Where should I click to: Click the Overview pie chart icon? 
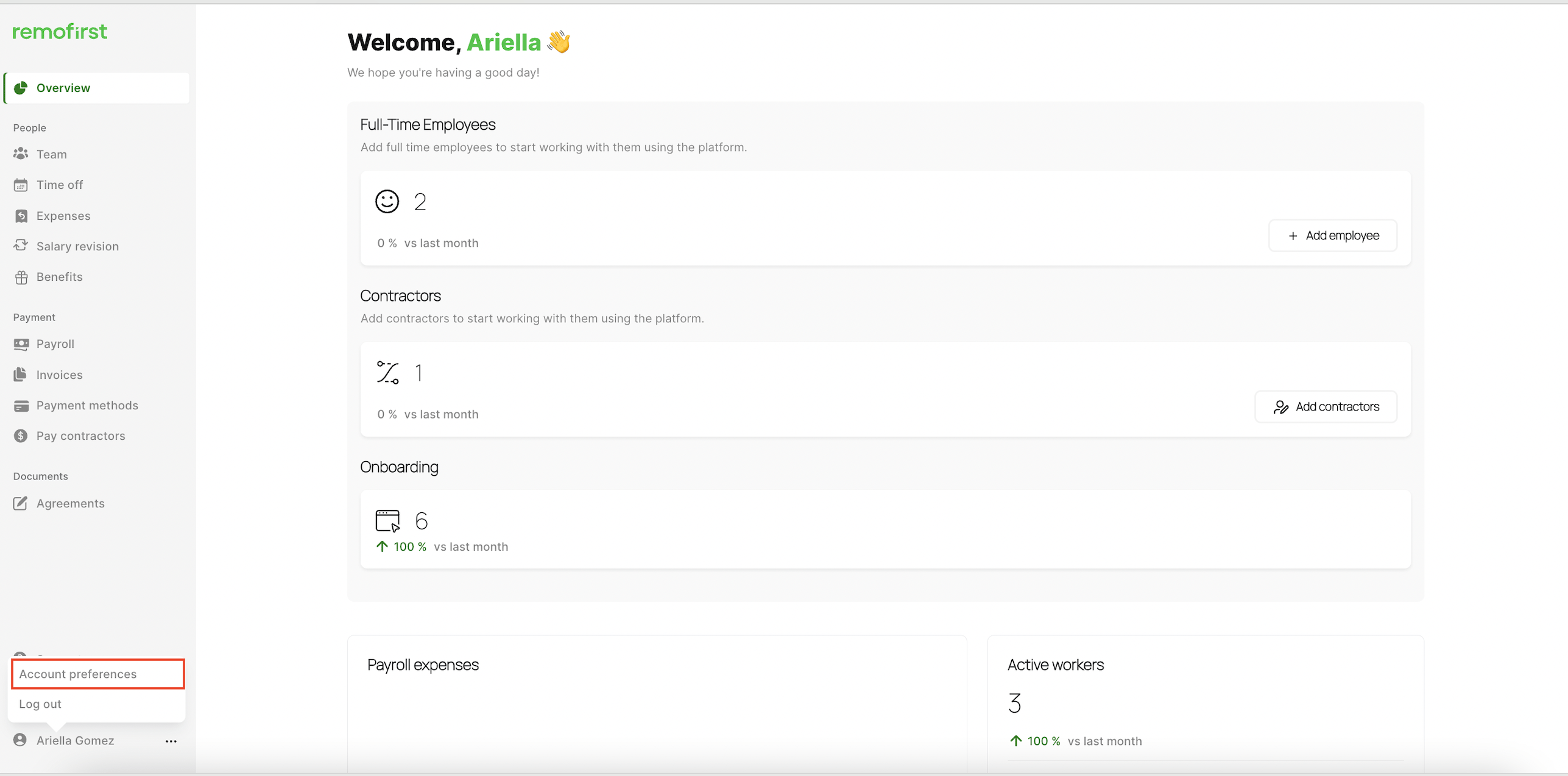[x=21, y=88]
